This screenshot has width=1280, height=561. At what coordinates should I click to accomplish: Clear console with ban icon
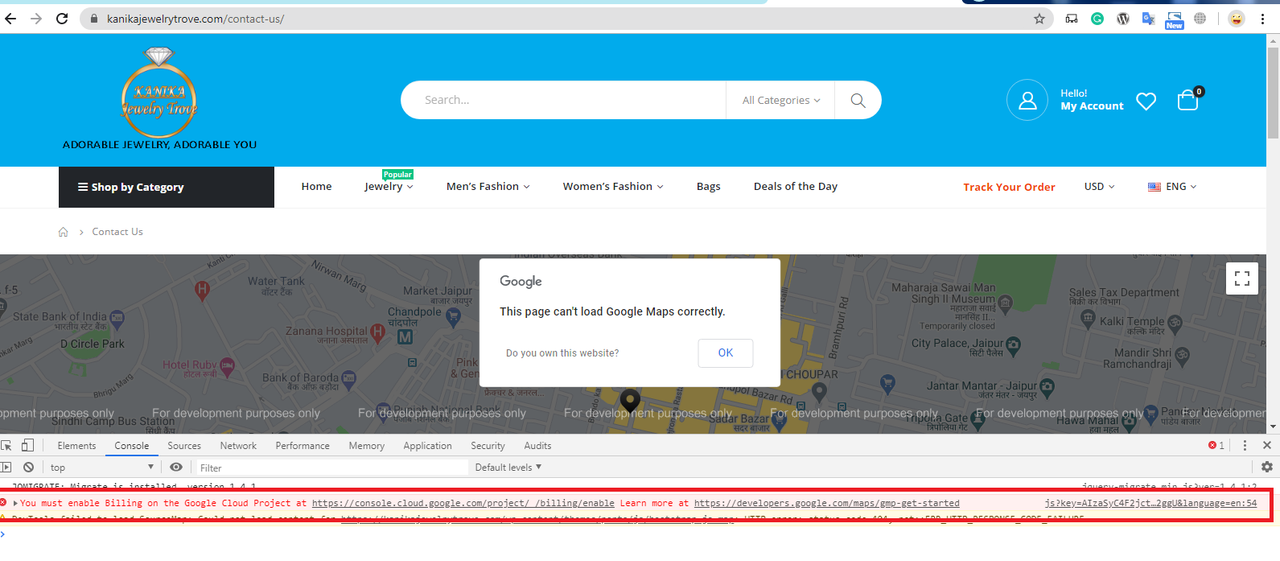point(28,467)
